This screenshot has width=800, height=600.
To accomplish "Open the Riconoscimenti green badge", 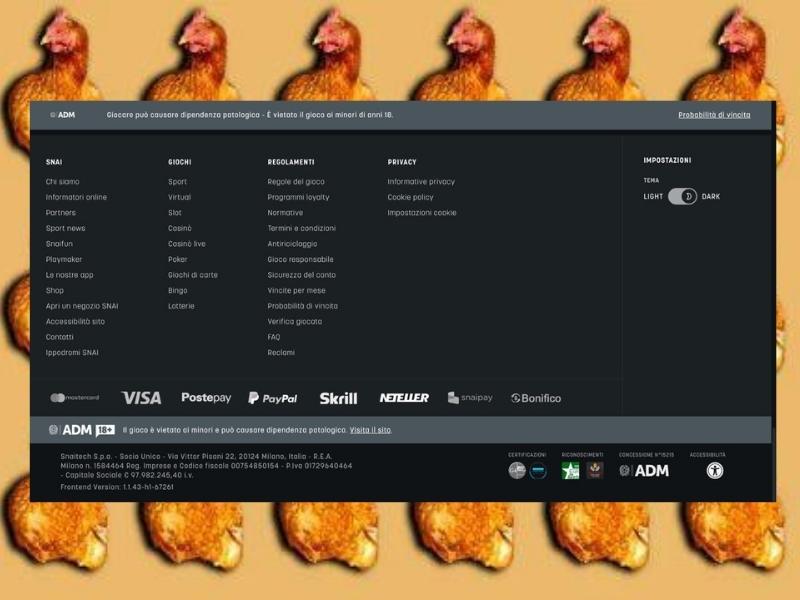I will [571, 470].
